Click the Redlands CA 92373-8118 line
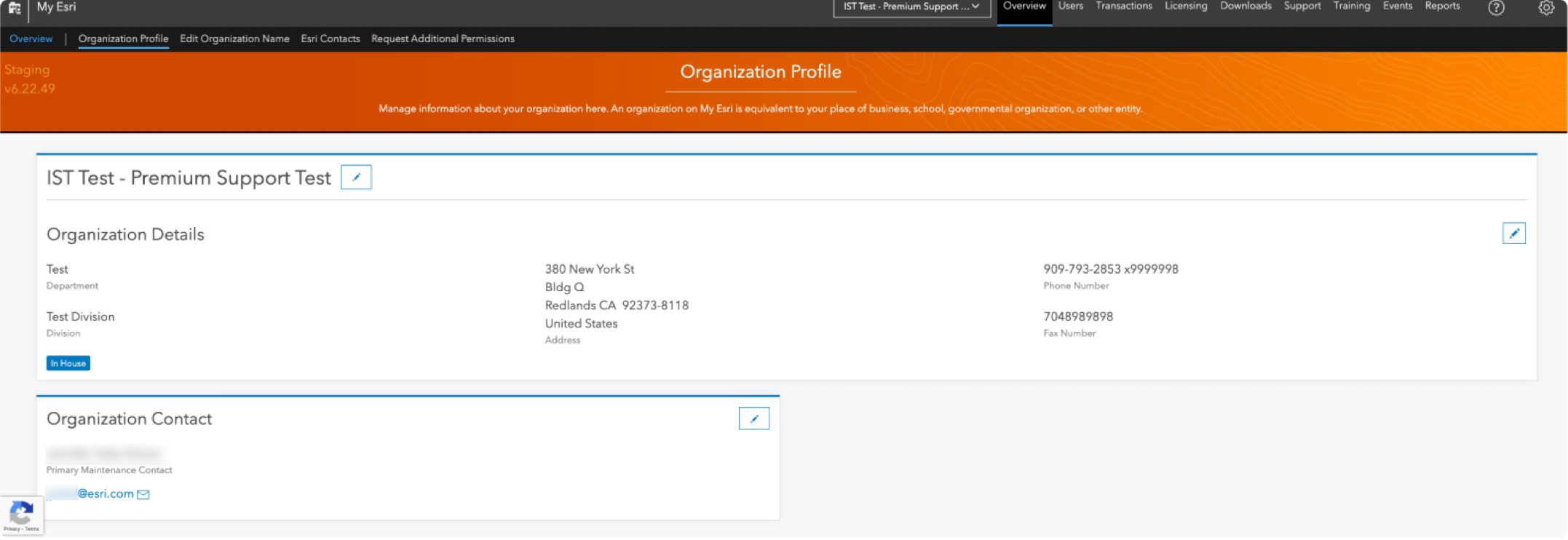1568x540 pixels. 617,306
